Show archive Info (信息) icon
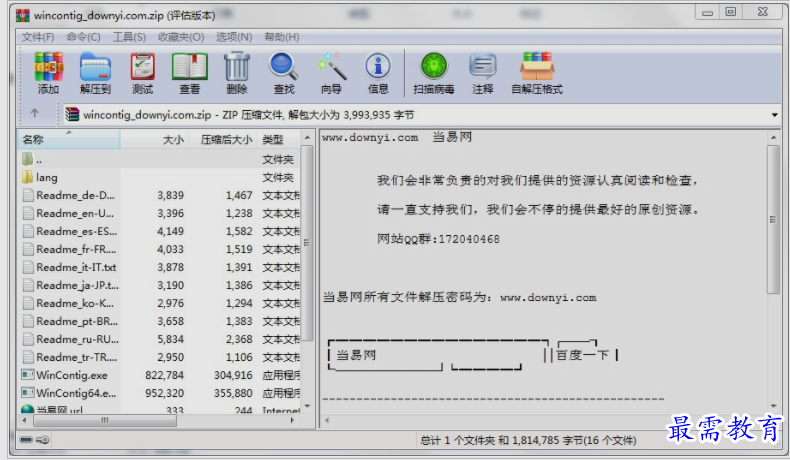The width and height of the screenshot is (790, 460). (378, 67)
